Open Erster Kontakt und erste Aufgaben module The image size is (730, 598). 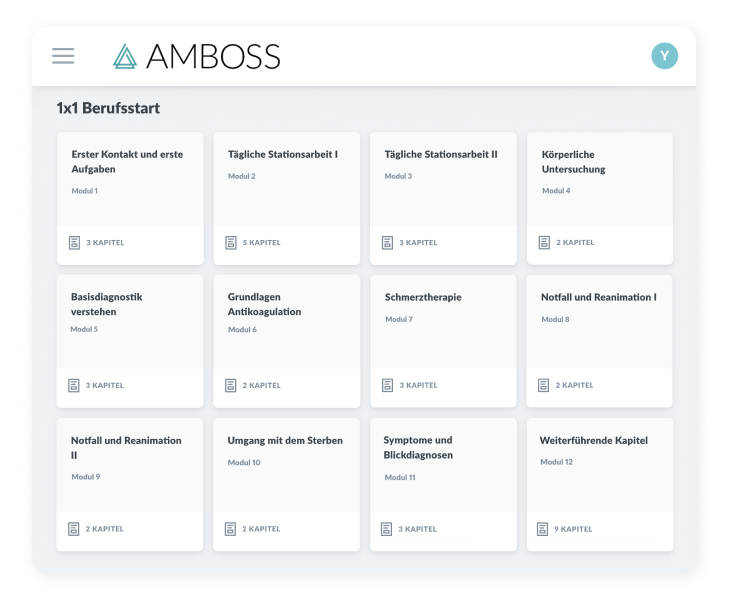click(x=130, y=198)
